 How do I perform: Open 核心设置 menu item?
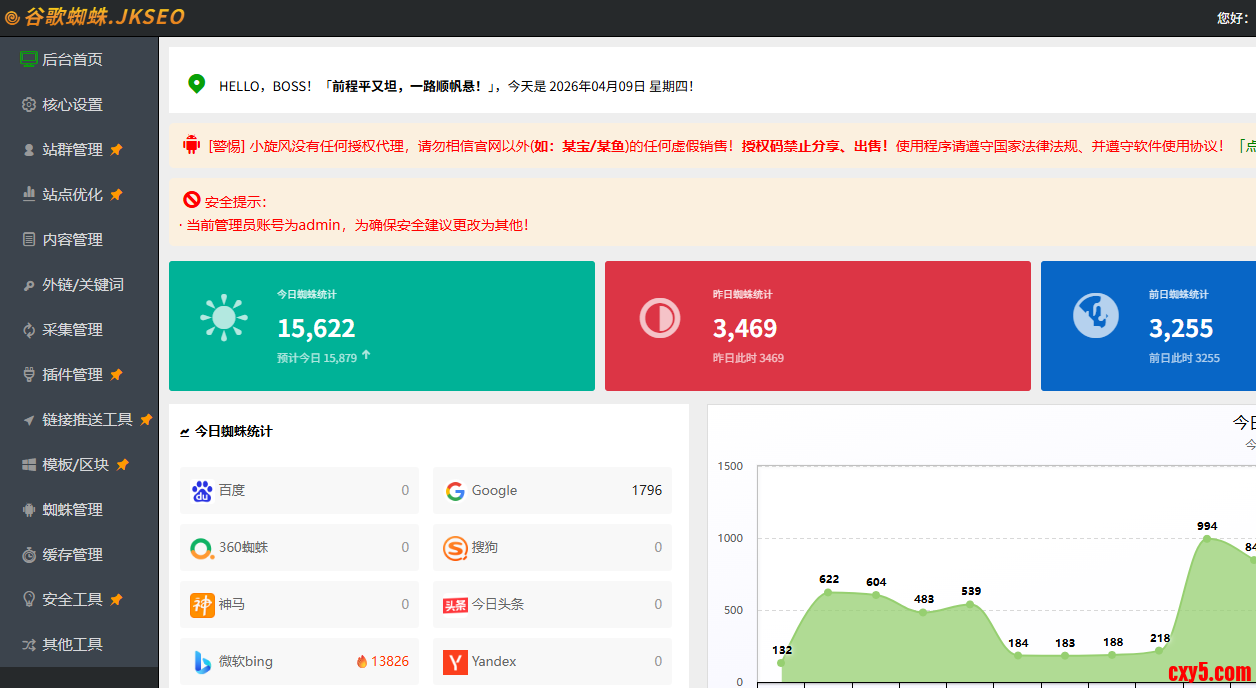point(72,105)
